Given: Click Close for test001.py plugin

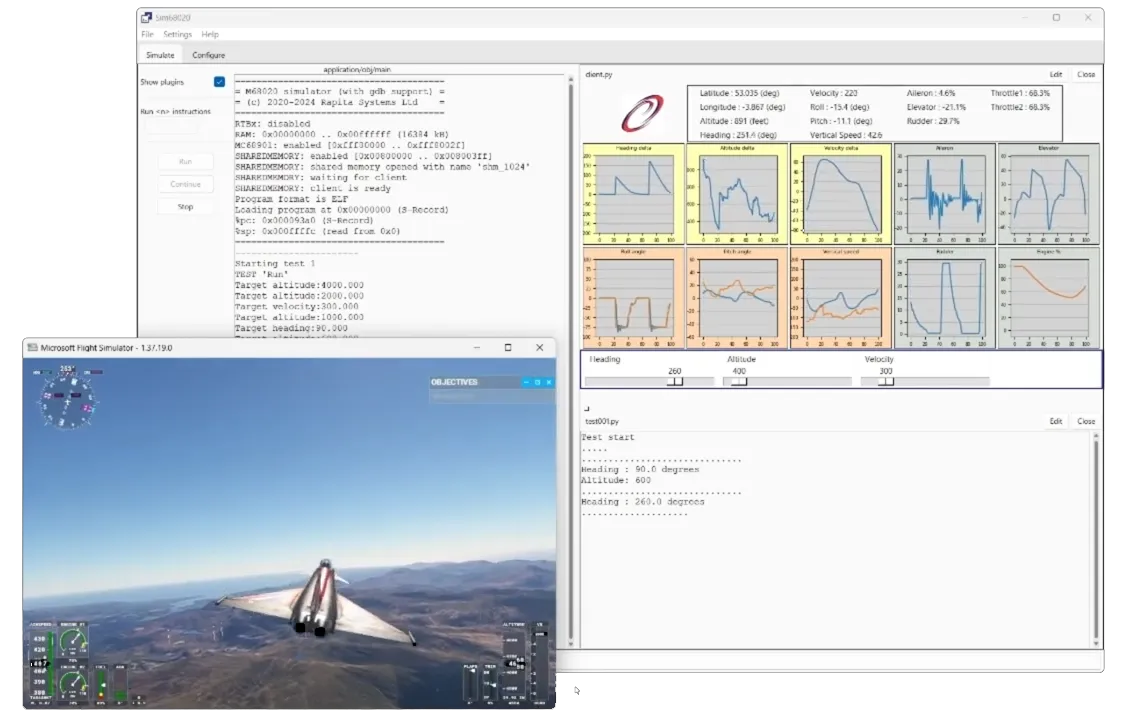Looking at the screenshot, I should coord(1086,422).
